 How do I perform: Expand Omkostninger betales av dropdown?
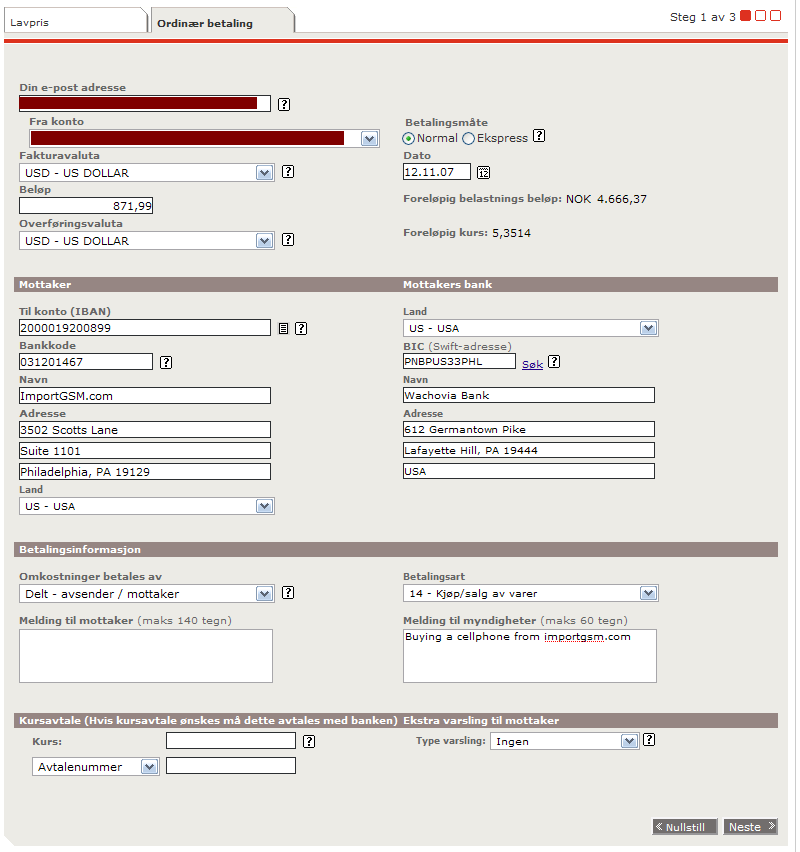tap(265, 594)
